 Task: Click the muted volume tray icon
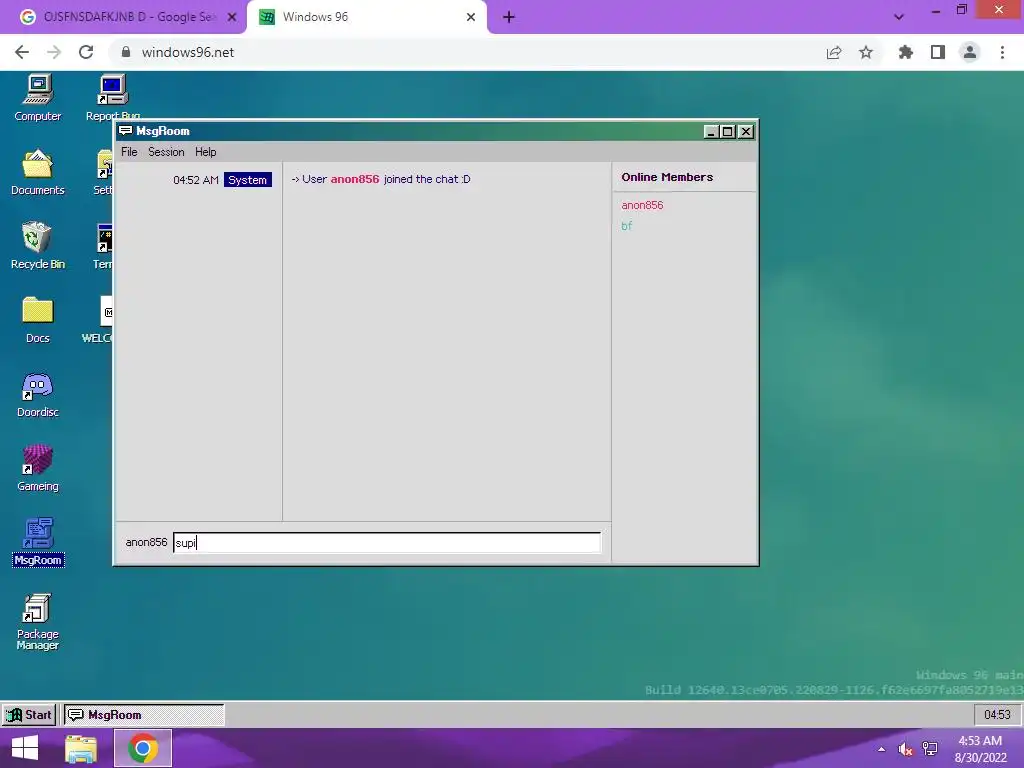pyautogui.click(x=905, y=749)
